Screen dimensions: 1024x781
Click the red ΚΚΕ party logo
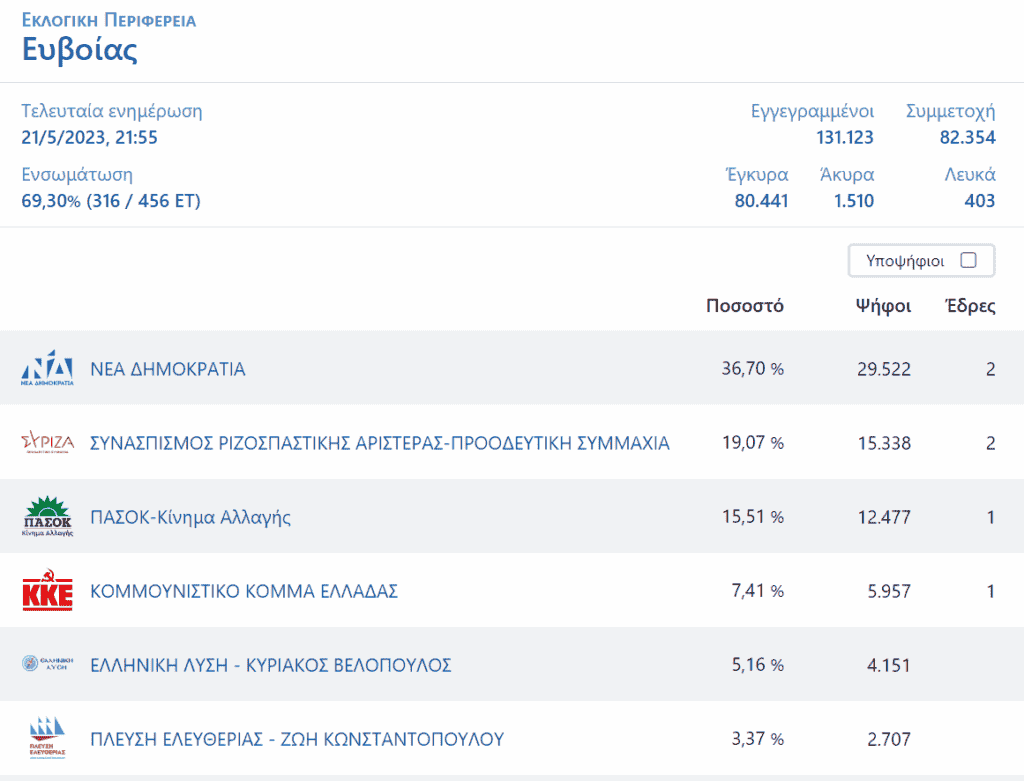point(47,591)
